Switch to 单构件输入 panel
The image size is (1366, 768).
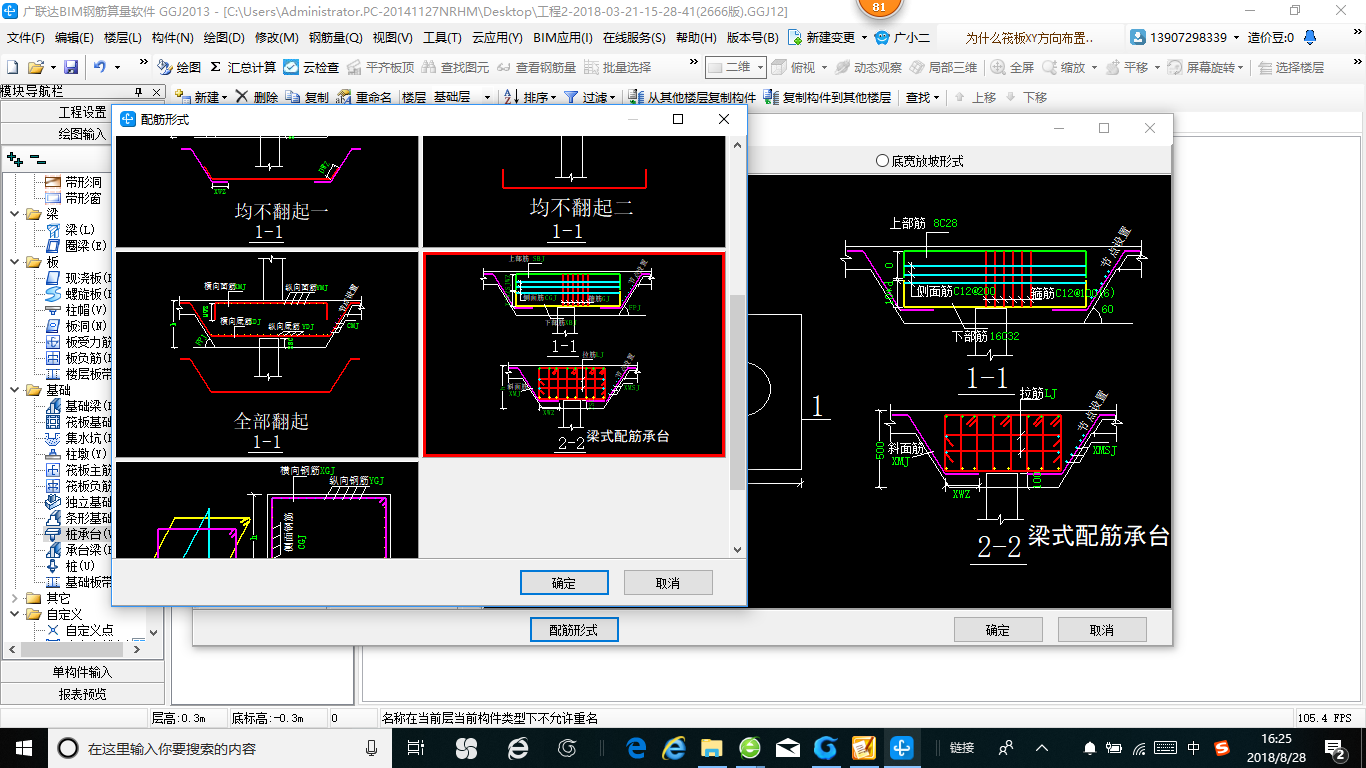(x=82, y=672)
